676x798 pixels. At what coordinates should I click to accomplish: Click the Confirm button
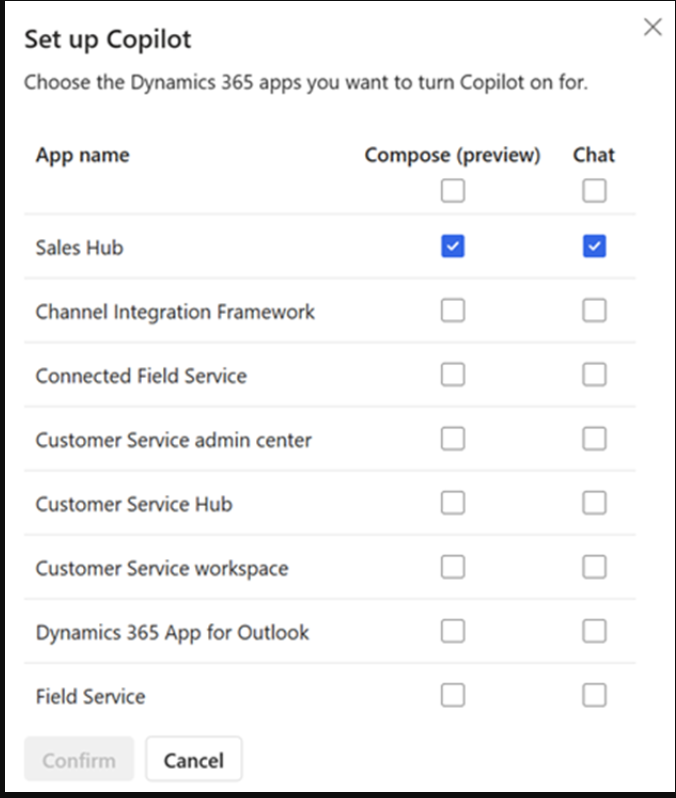[79, 760]
